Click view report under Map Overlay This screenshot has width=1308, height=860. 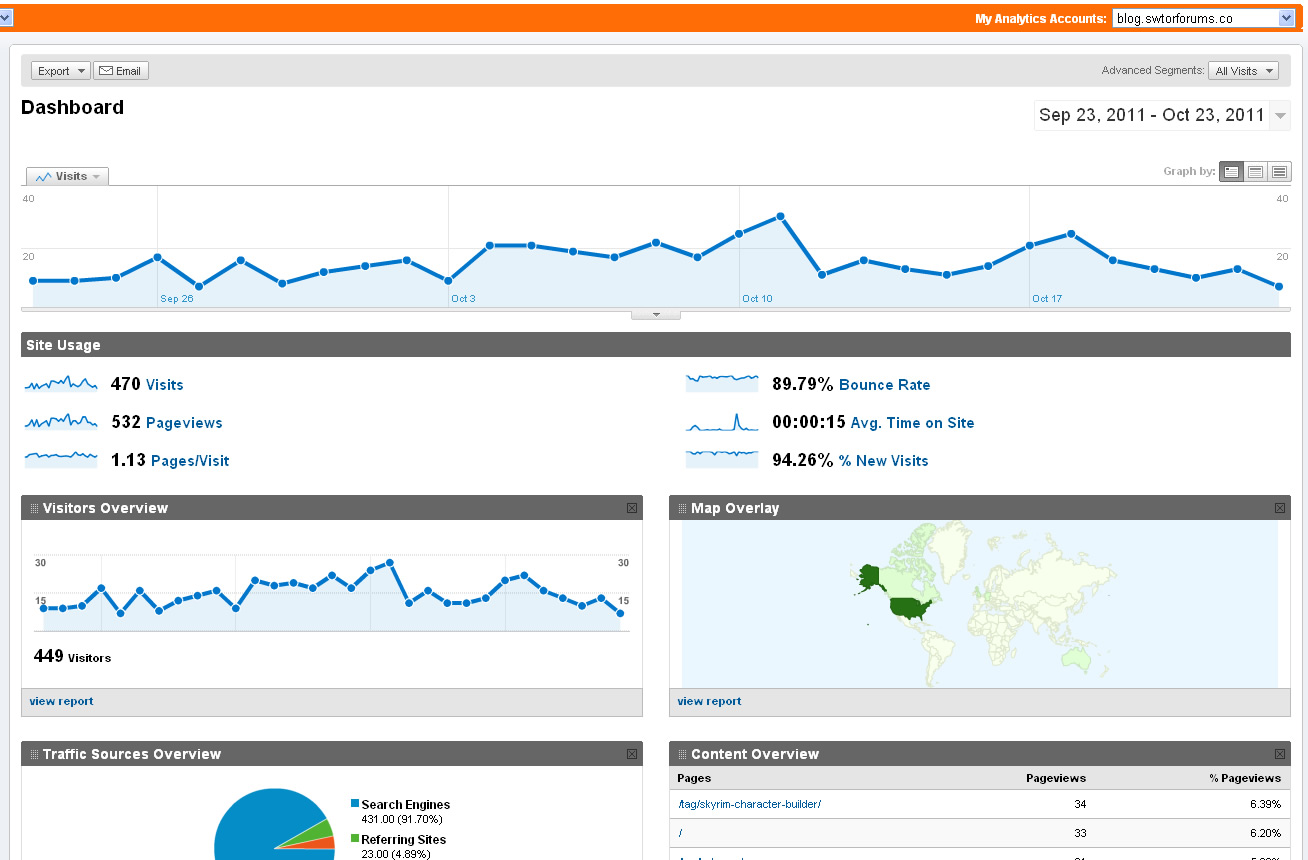point(709,701)
